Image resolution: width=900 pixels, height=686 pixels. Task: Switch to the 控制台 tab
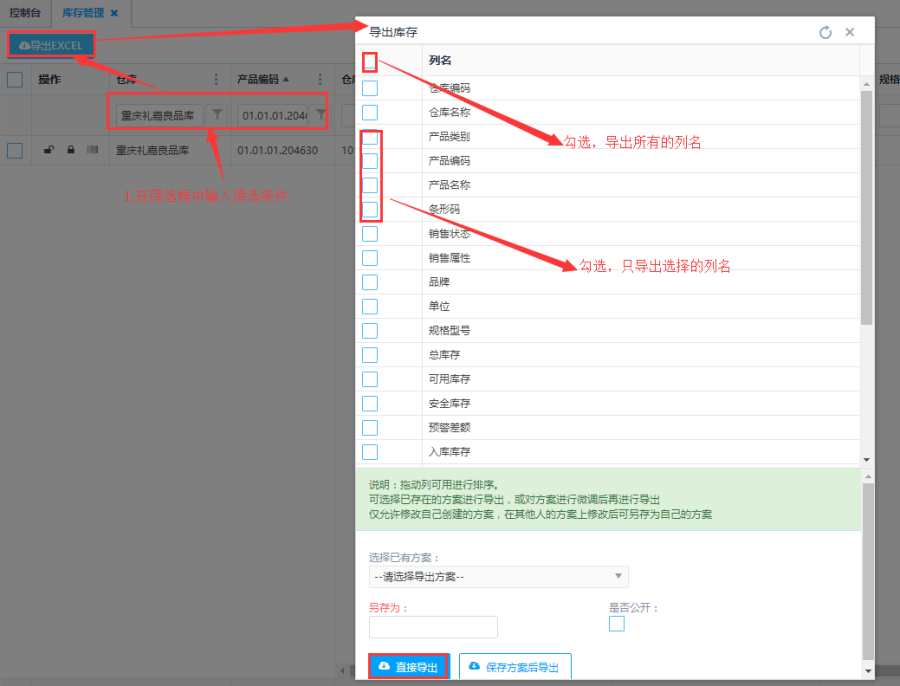[x=26, y=13]
